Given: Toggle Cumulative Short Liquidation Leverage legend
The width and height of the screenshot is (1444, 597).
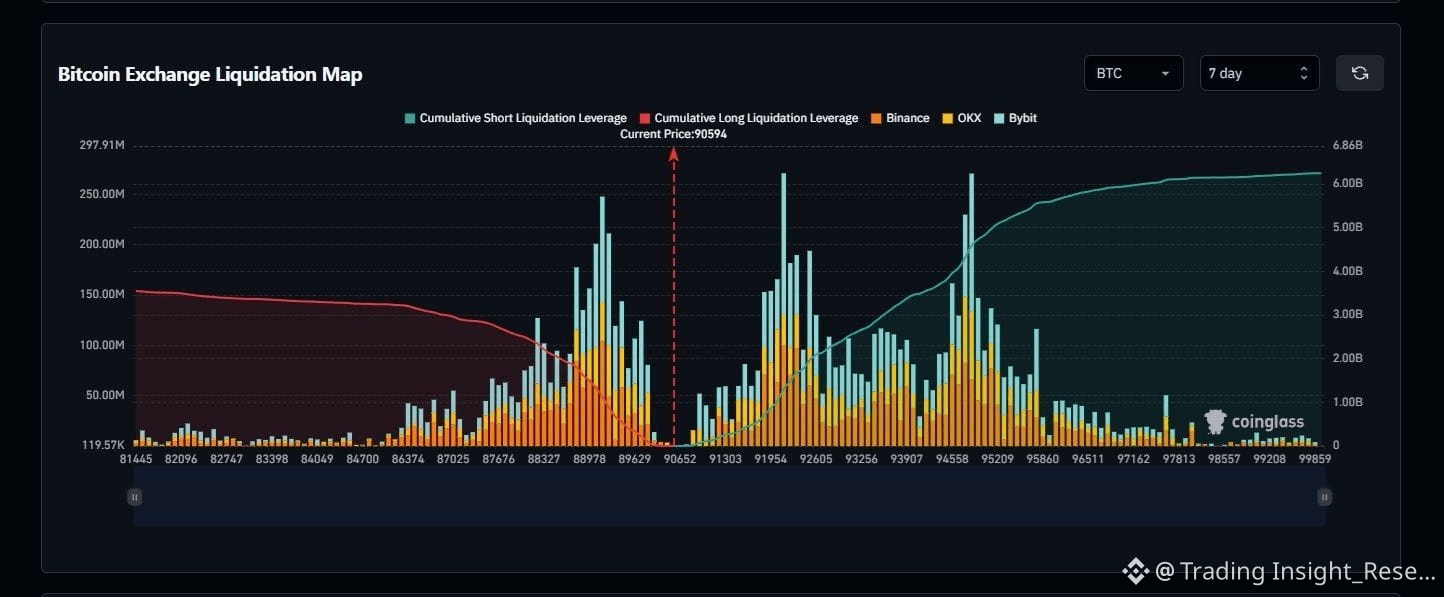Looking at the screenshot, I should 515,118.
